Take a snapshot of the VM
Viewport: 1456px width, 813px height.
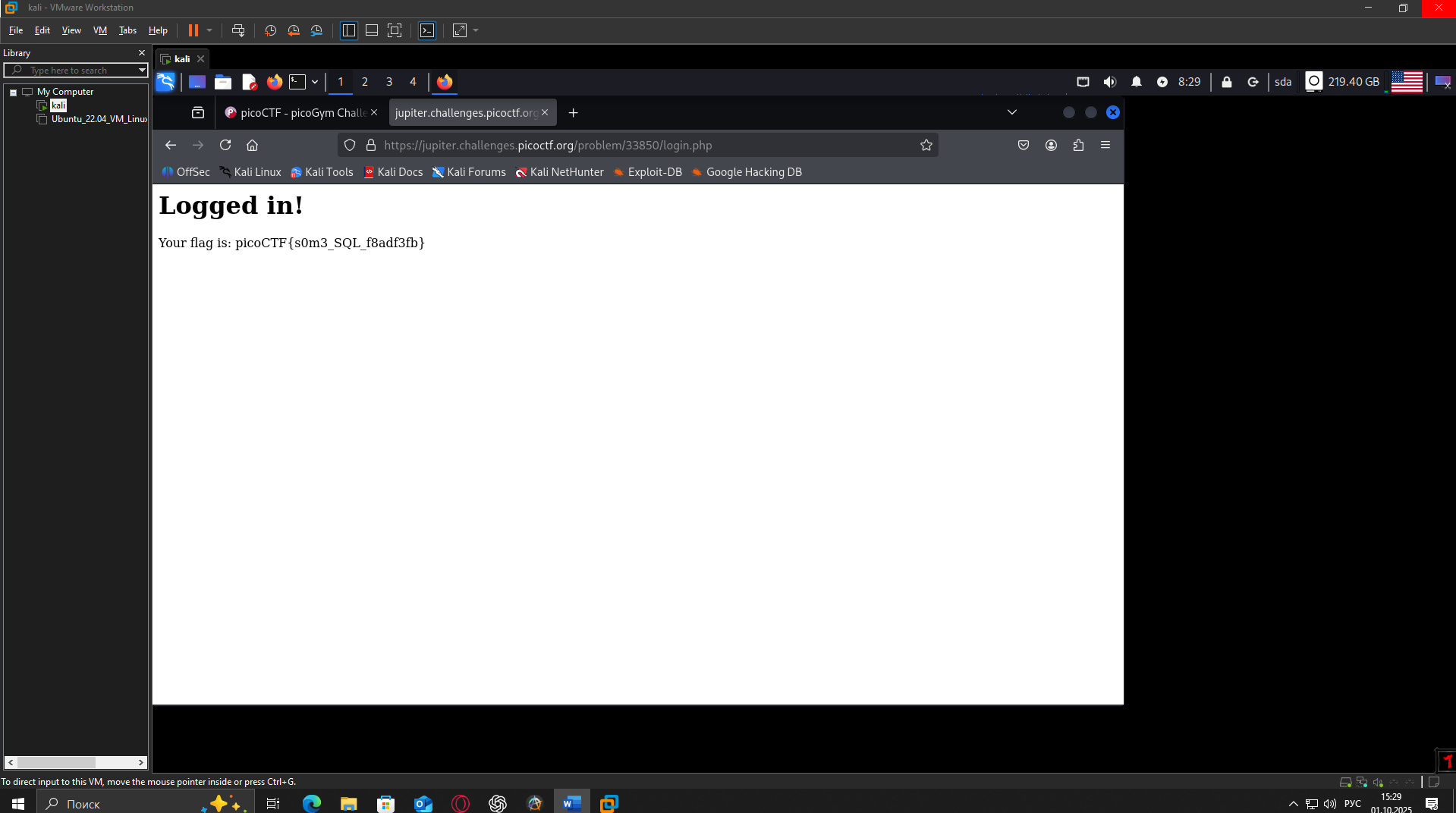click(270, 30)
